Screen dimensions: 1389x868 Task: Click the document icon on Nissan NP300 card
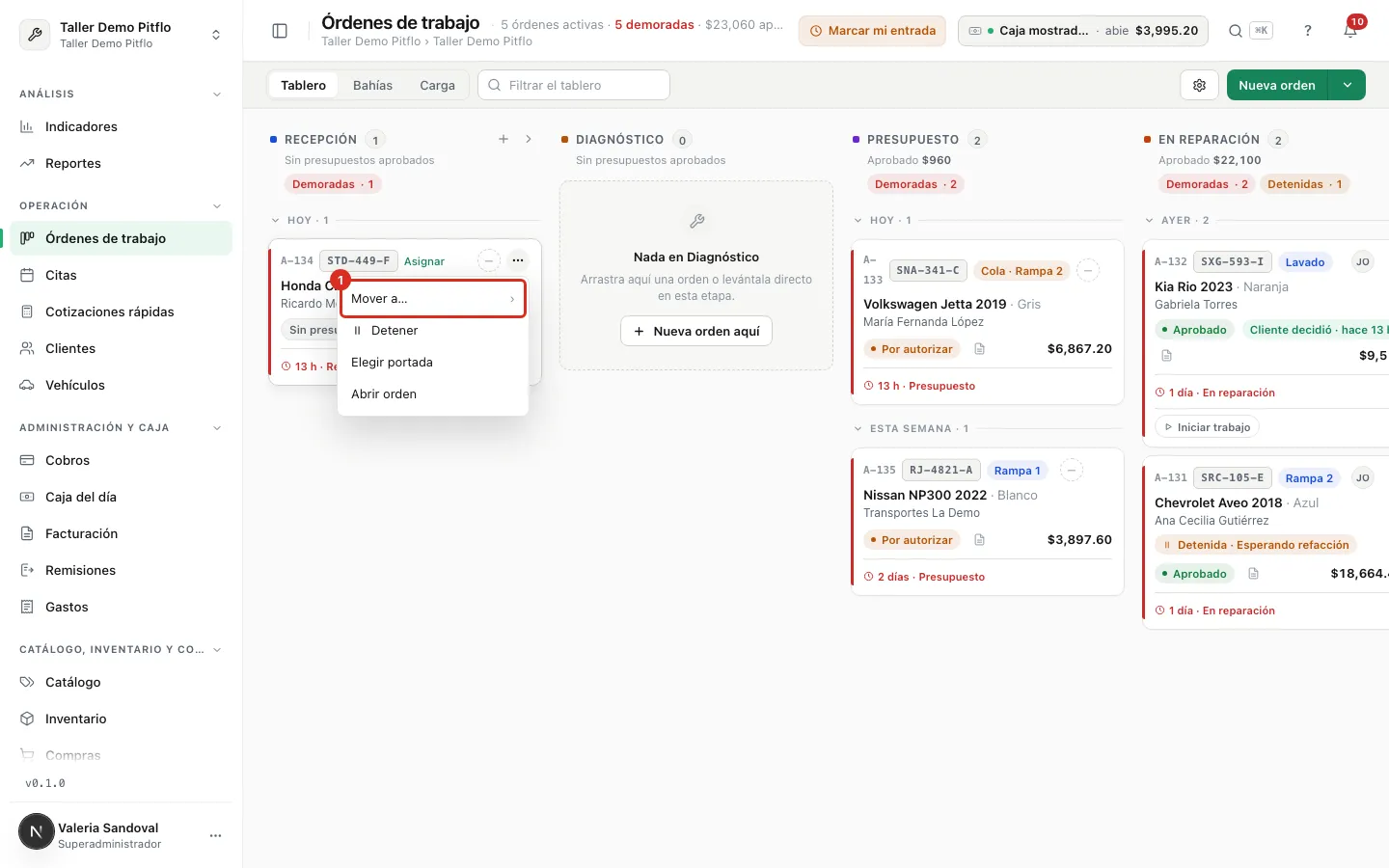[x=979, y=540]
